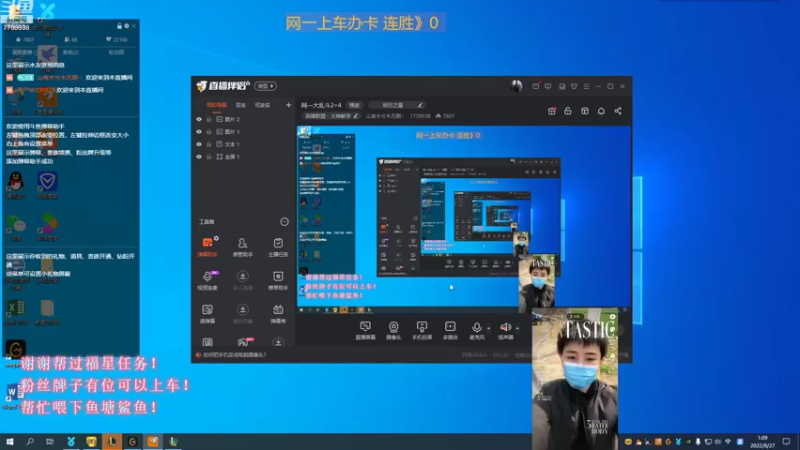The image size is (800, 450).
Task: Click the notification bell icon
Action: (x=601, y=111)
